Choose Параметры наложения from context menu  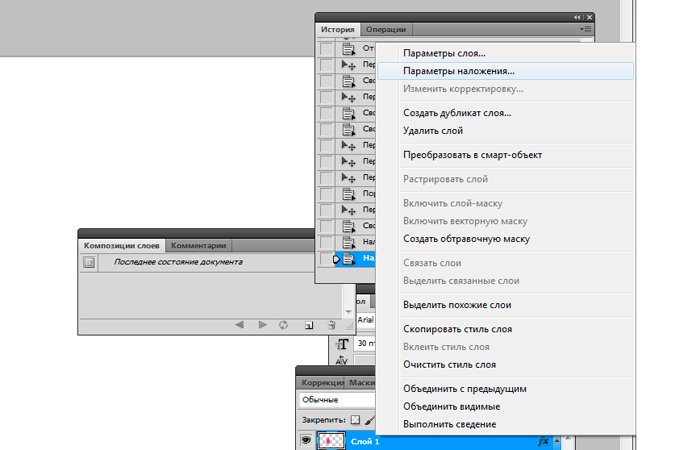458,71
